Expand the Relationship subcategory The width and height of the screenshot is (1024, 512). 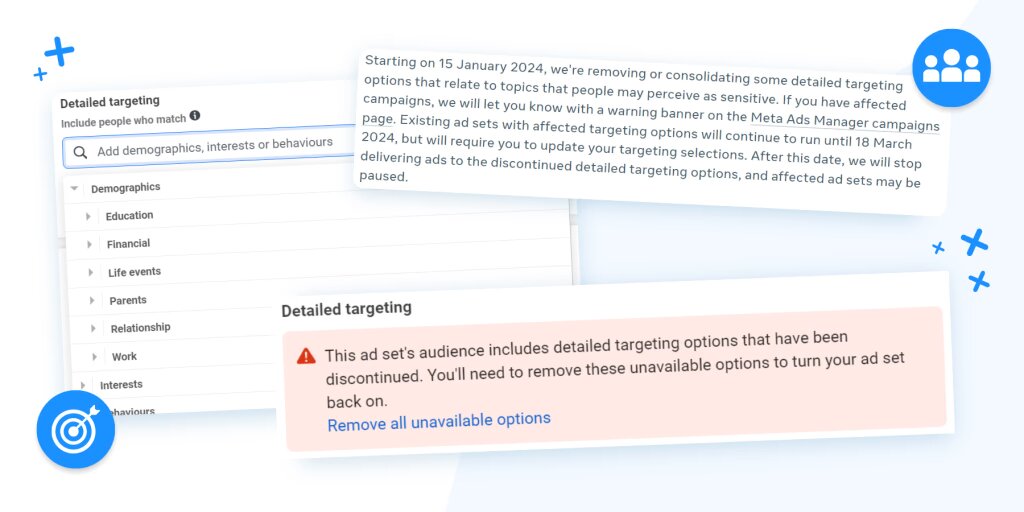(93, 328)
